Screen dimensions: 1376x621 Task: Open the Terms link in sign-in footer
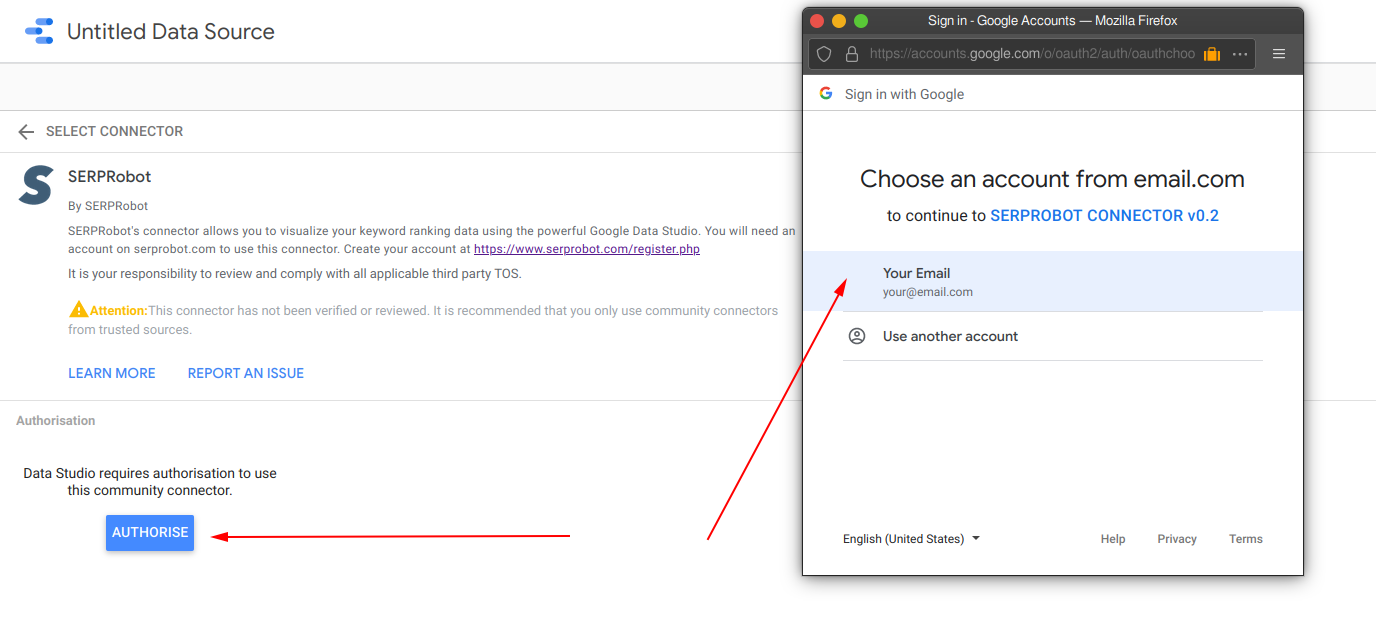click(x=1246, y=539)
